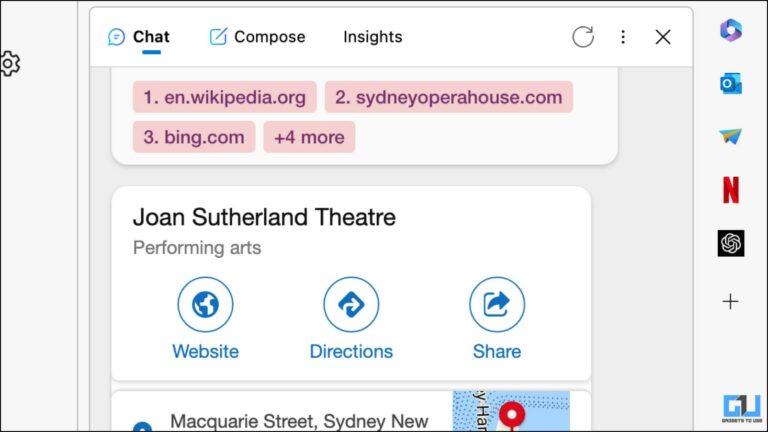Viewport: 768px width, 432px height.
Task: Open the settings gear icon
Action: [x=8, y=64]
